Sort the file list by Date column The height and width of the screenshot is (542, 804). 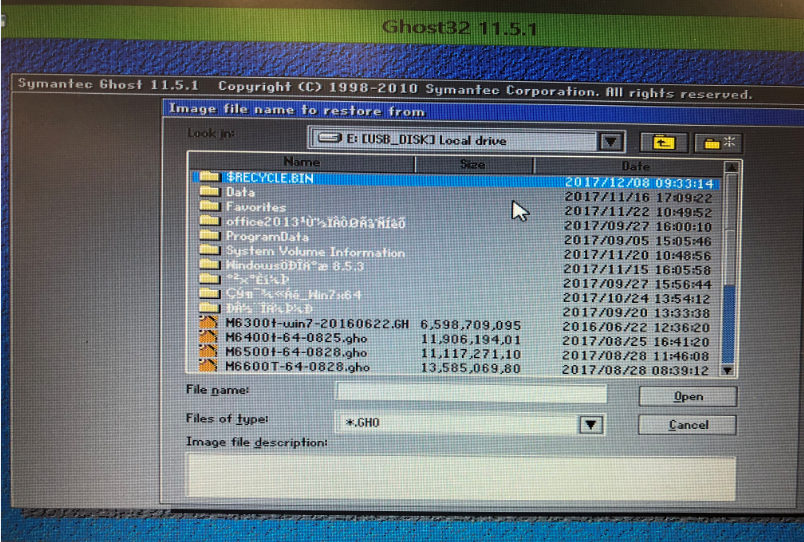[x=635, y=164]
